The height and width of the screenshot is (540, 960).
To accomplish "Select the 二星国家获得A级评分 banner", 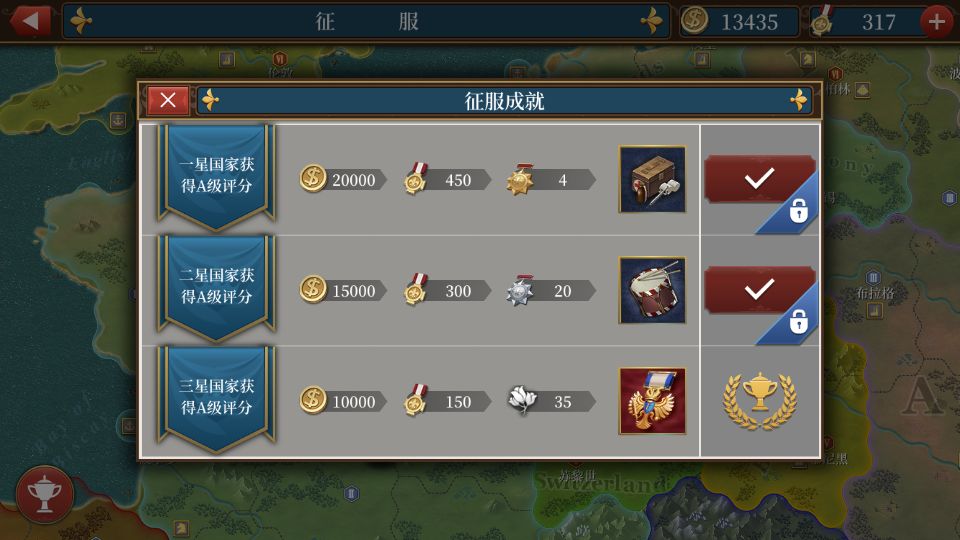I will 216,288.
